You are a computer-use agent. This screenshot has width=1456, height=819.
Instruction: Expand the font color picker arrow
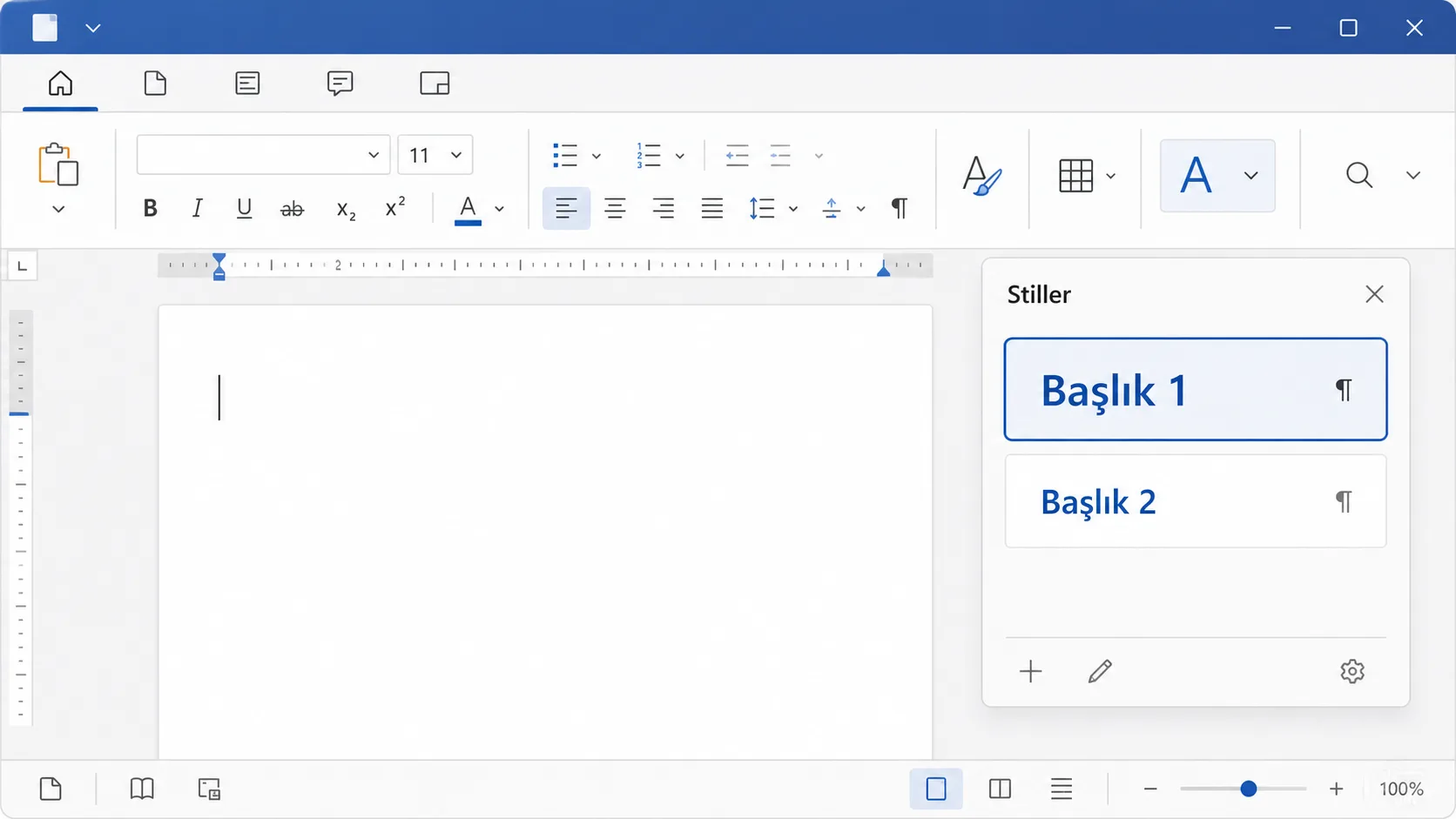[499, 209]
